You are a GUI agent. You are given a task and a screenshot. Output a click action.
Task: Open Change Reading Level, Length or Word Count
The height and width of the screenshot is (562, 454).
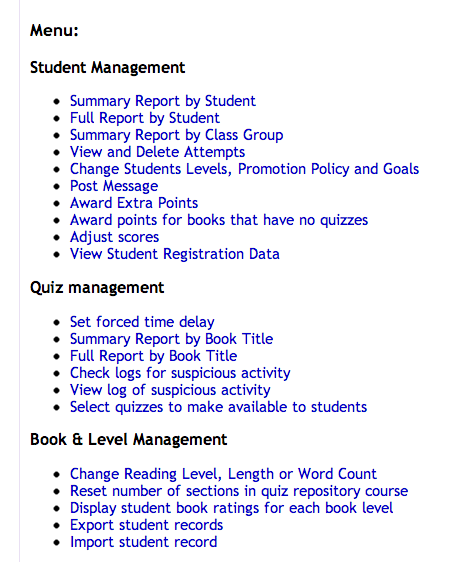pyautogui.click(x=223, y=474)
